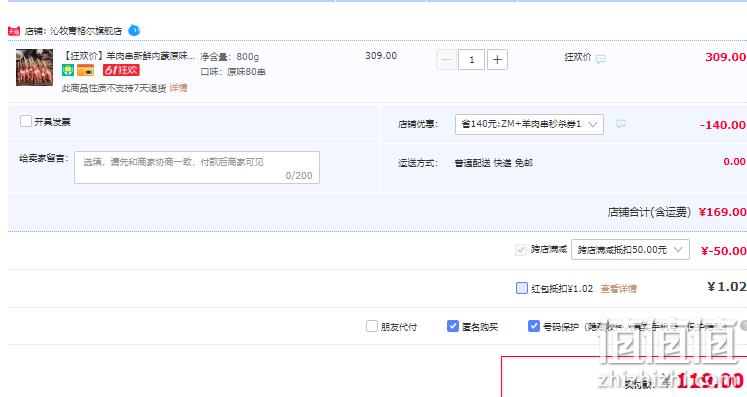747x397 pixels.
Task: Check the 红包抵扣¥1.02 checkbox
Action: [x=522, y=288]
